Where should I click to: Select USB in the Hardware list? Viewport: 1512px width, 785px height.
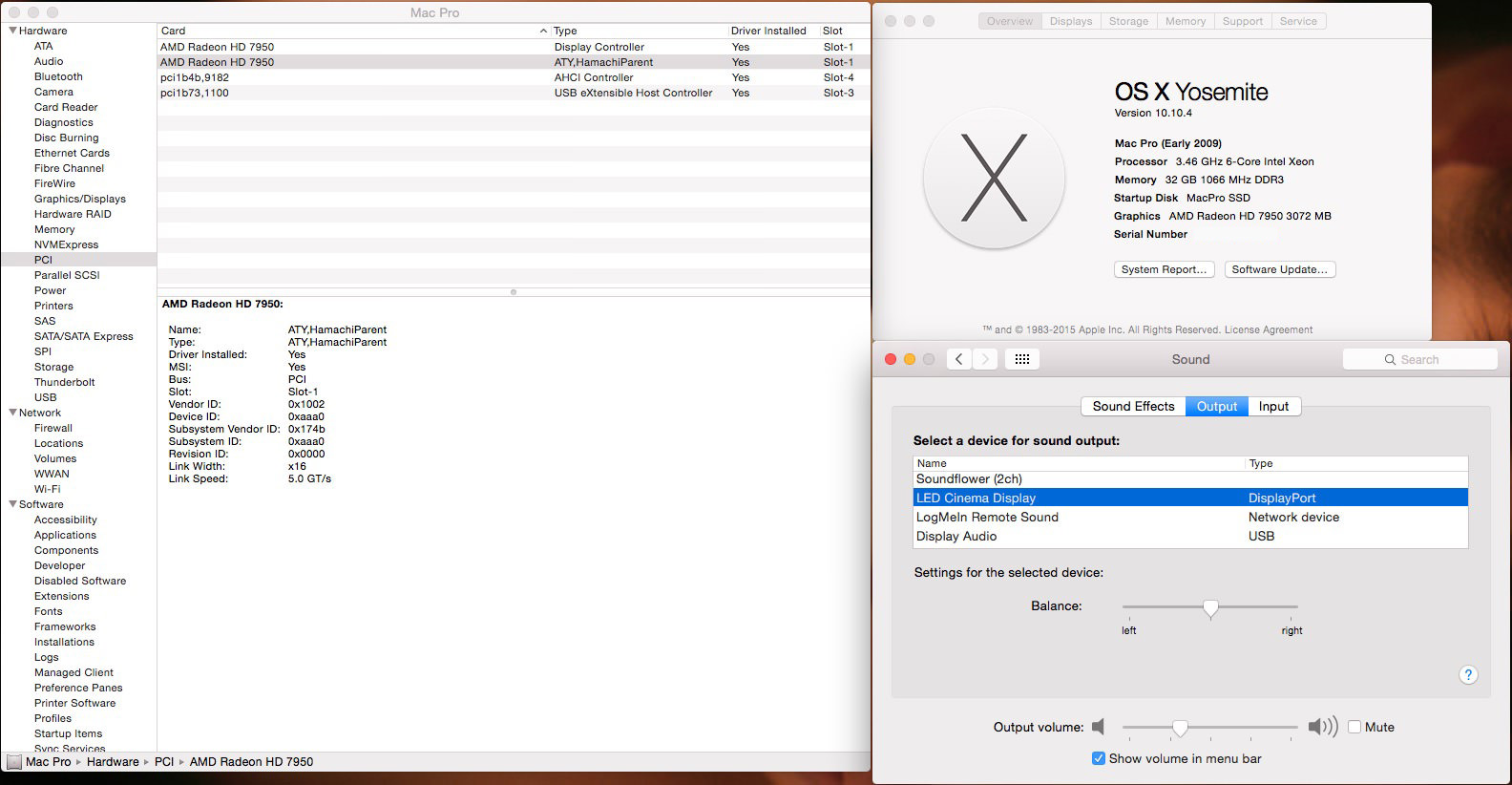[x=46, y=397]
